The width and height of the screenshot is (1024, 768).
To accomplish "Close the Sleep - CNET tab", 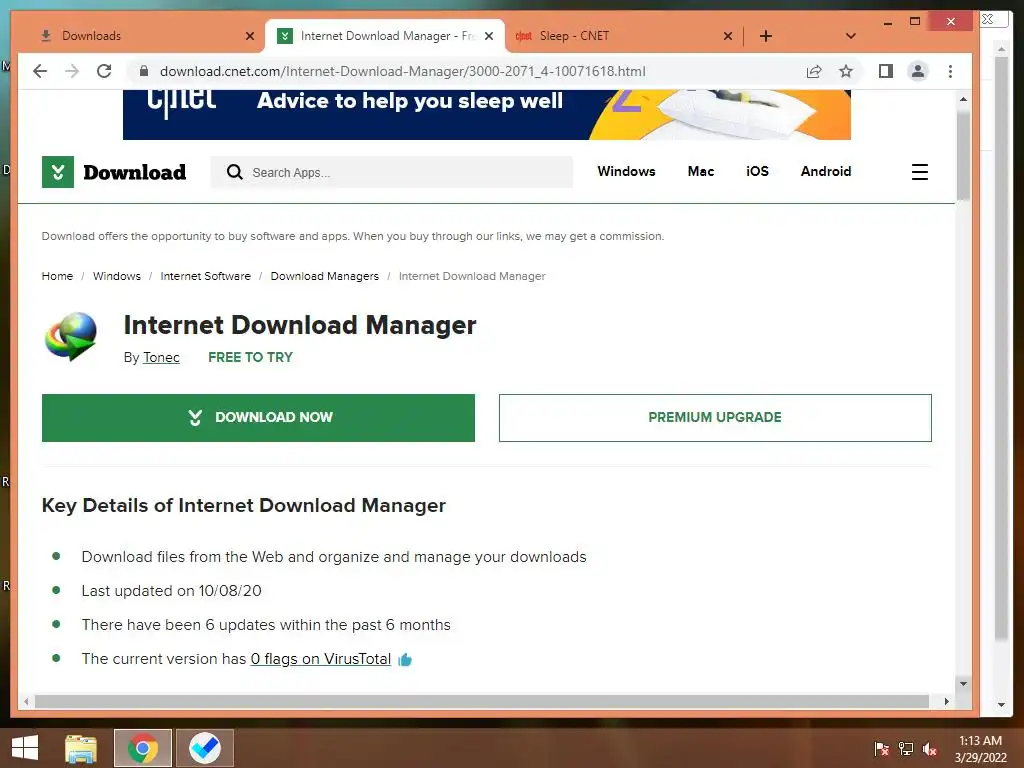I will pos(728,36).
